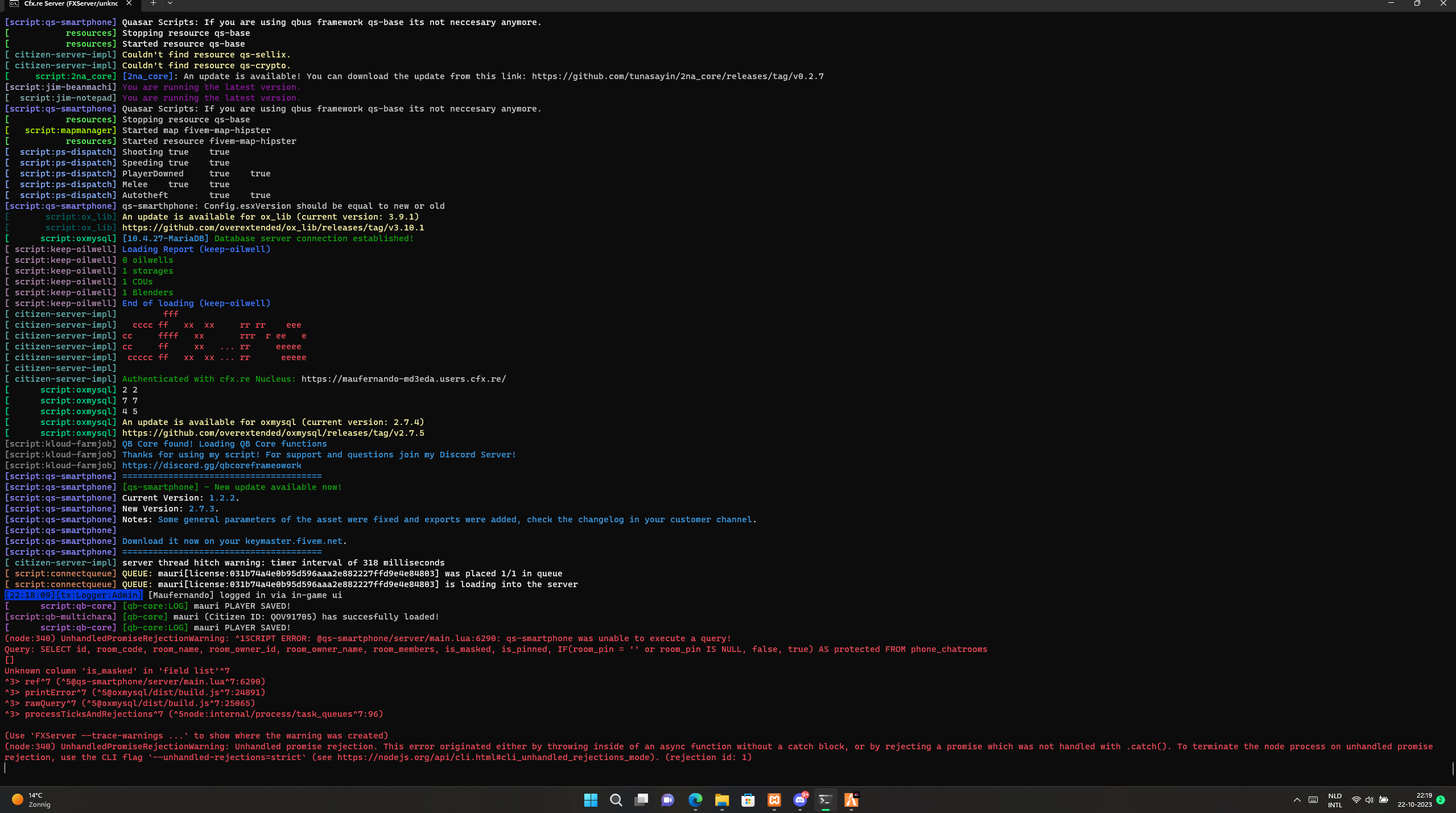This screenshot has width=1456, height=813.
Task: Expand hidden icons in the system tray
Action: 1297,800
